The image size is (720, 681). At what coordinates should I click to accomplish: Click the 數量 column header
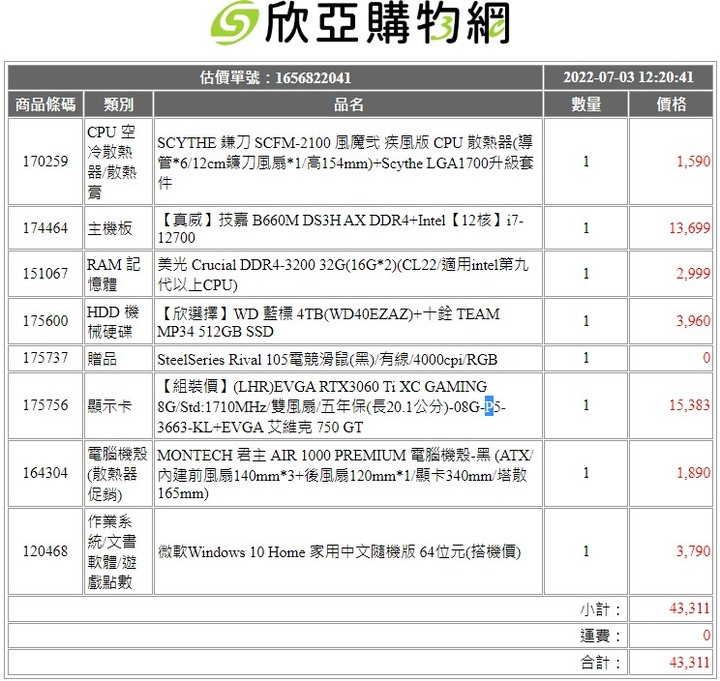(x=586, y=104)
